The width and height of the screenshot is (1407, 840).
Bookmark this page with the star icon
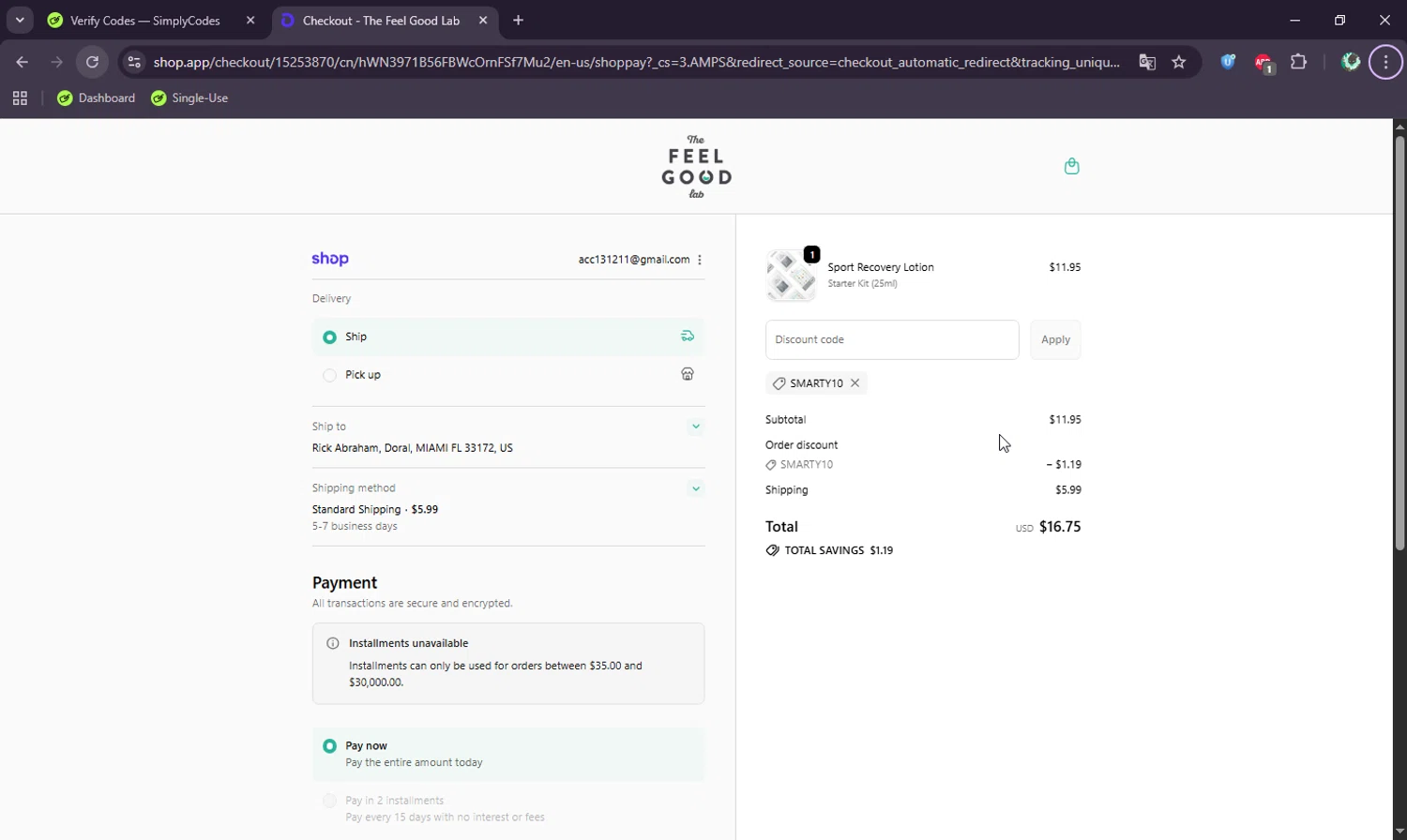tap(1179, 62)
